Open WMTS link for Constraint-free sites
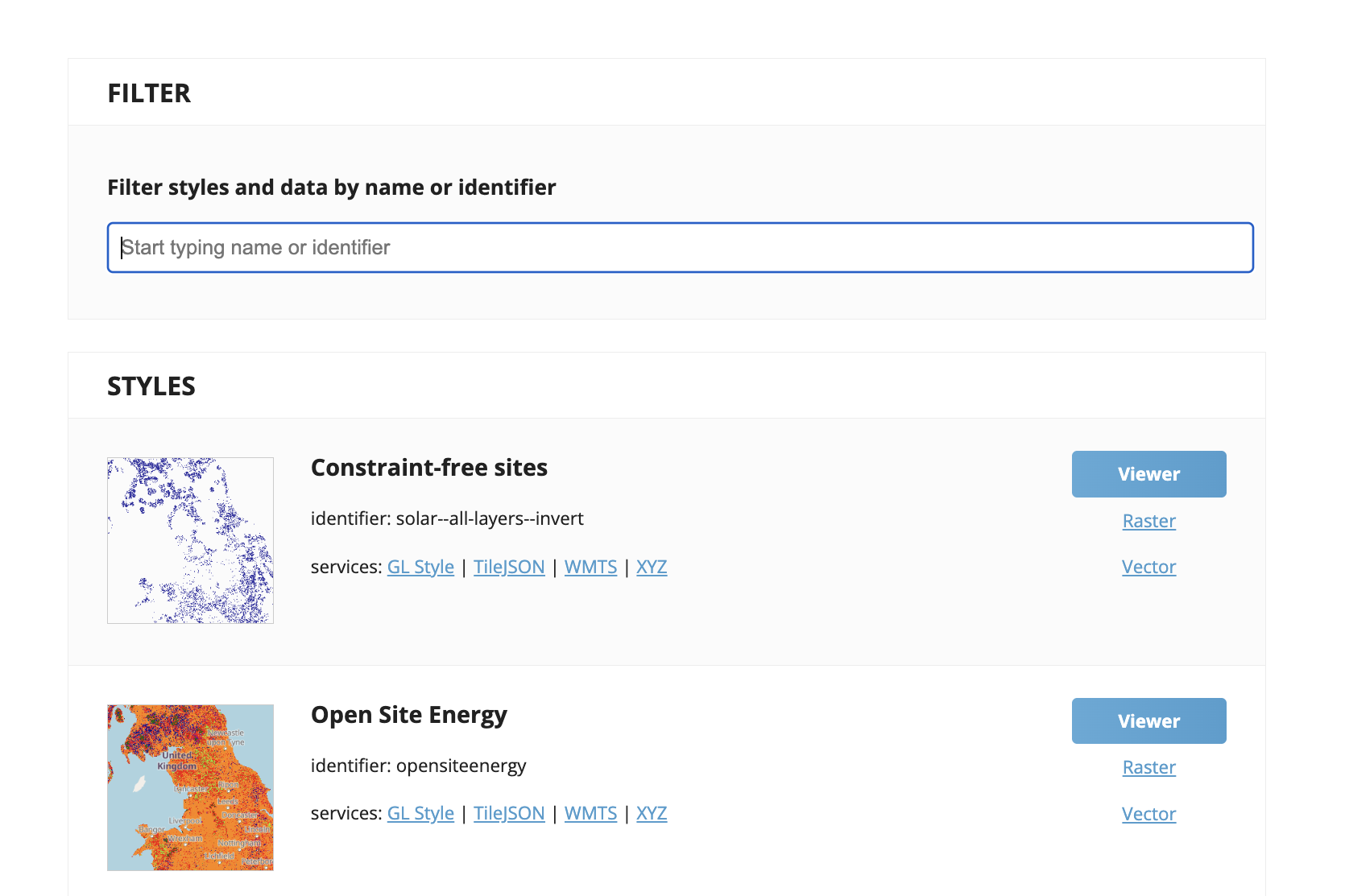 pyautogui.click(x=590, y=567)
